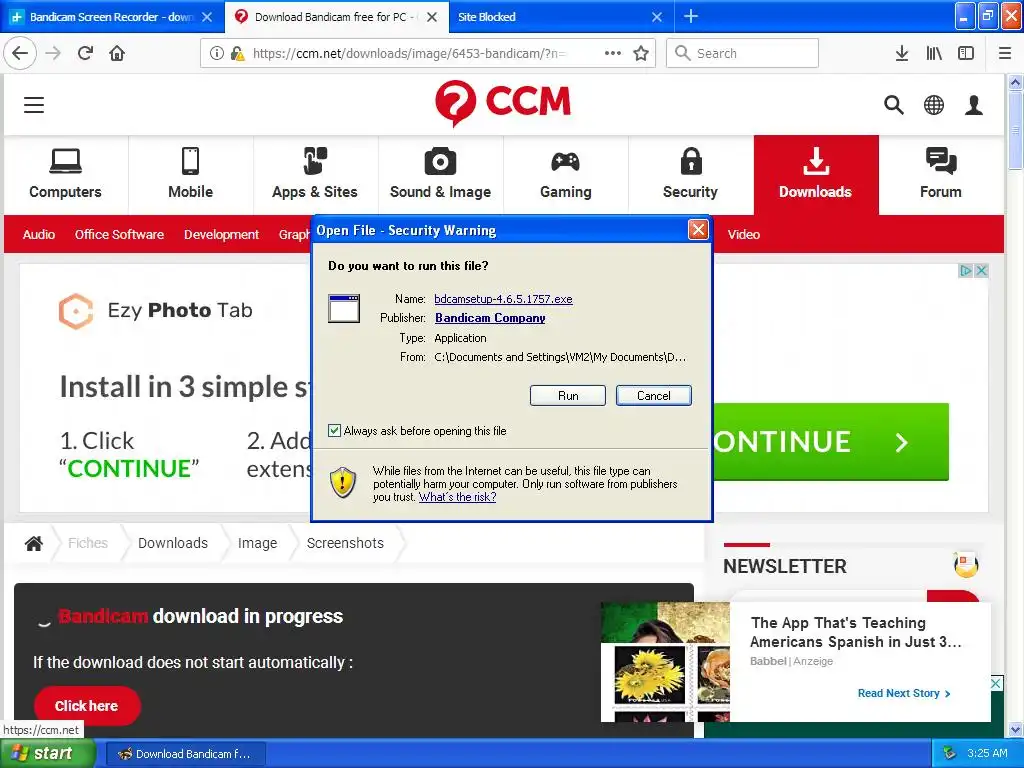1024x768 pixels.
Task: Toggle the Firefox sidebar icon
Action: [966, 53]
